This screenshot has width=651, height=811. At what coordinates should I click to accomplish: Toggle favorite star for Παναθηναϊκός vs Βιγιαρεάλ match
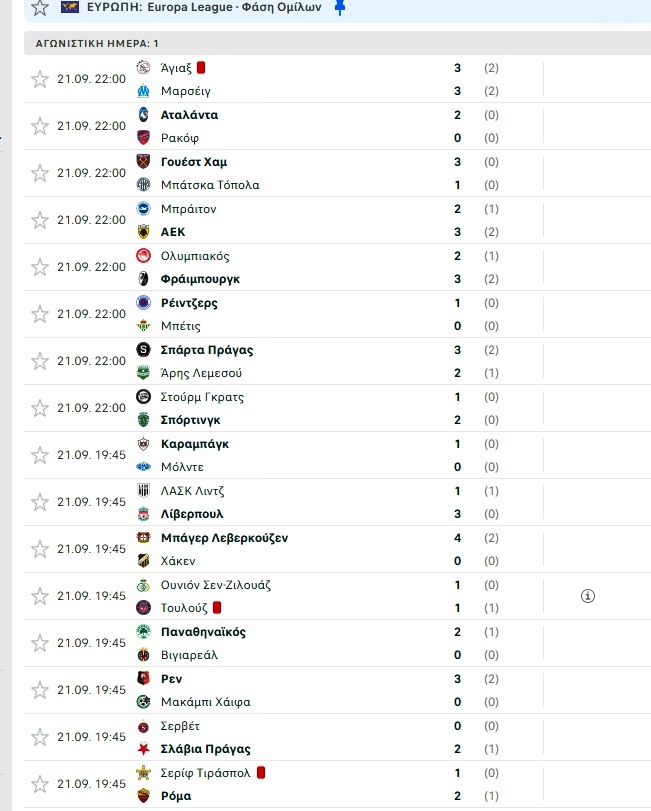(40, 643)
